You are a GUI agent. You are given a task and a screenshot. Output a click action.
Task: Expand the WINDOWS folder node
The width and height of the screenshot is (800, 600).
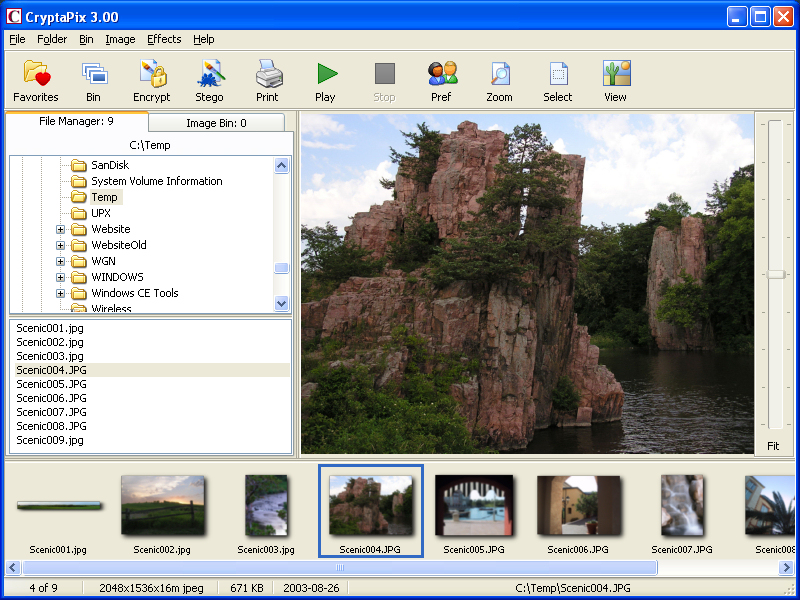(61, 278)
